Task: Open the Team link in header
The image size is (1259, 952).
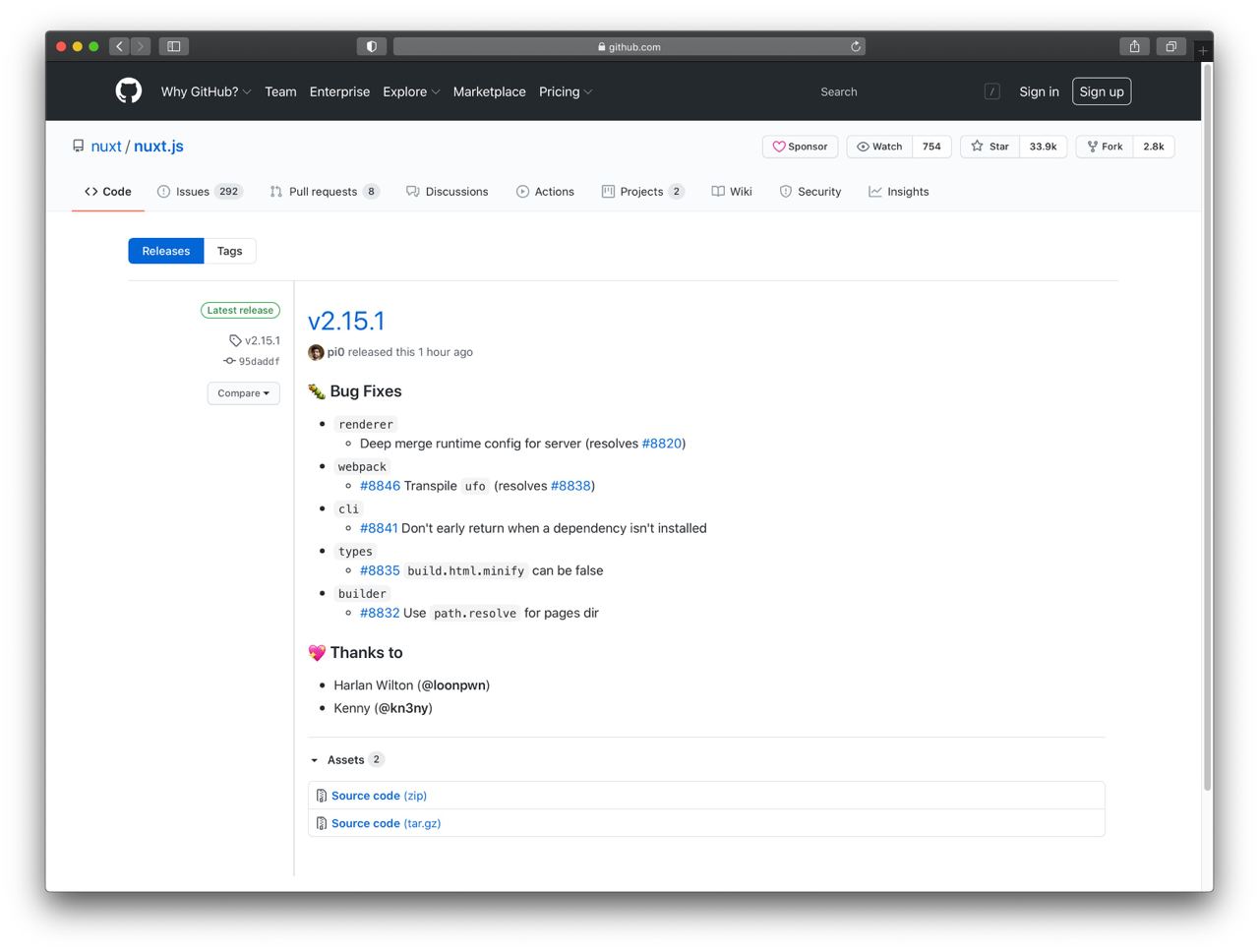Action: [x=280, y=91]
